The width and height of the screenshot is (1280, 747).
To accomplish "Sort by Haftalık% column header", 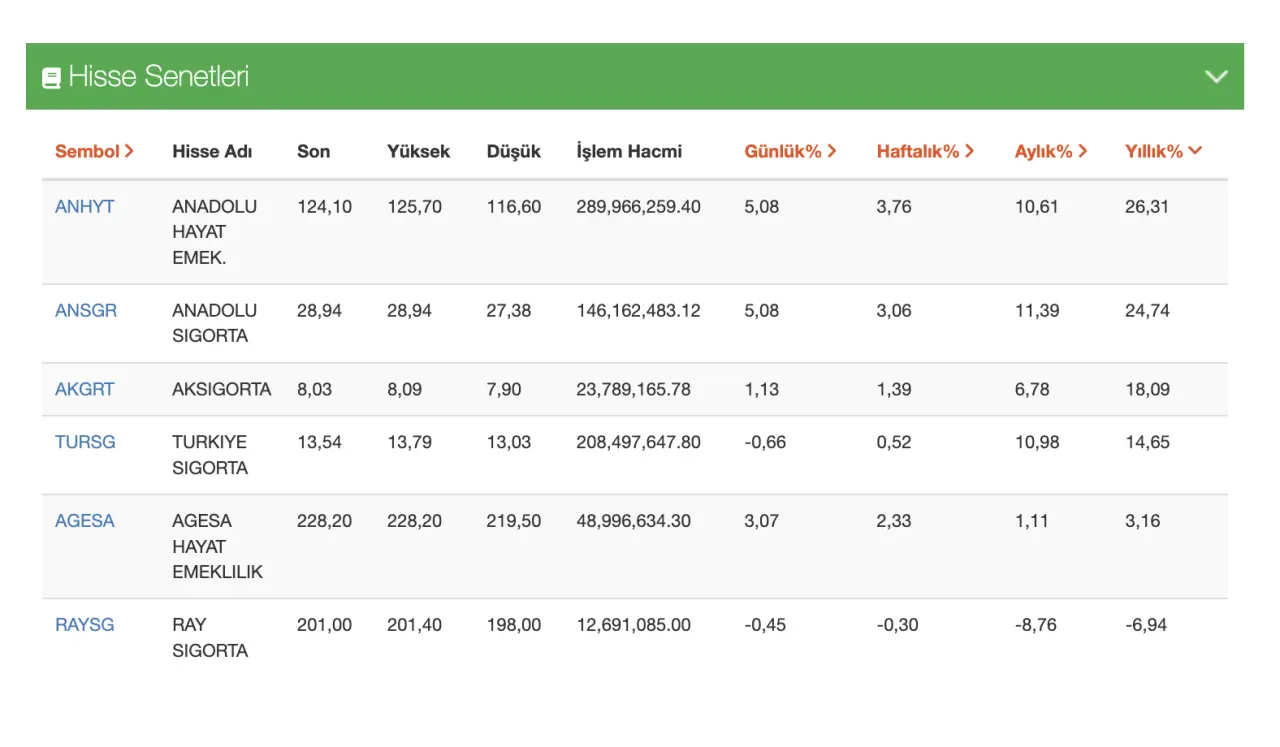I will [x=925, y=151].
